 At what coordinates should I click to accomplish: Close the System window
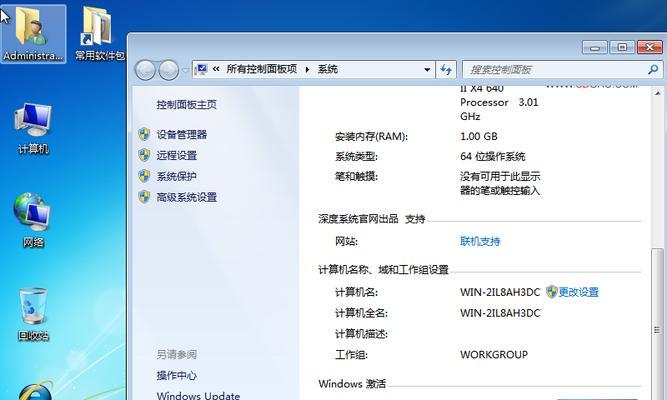(650, 47)
